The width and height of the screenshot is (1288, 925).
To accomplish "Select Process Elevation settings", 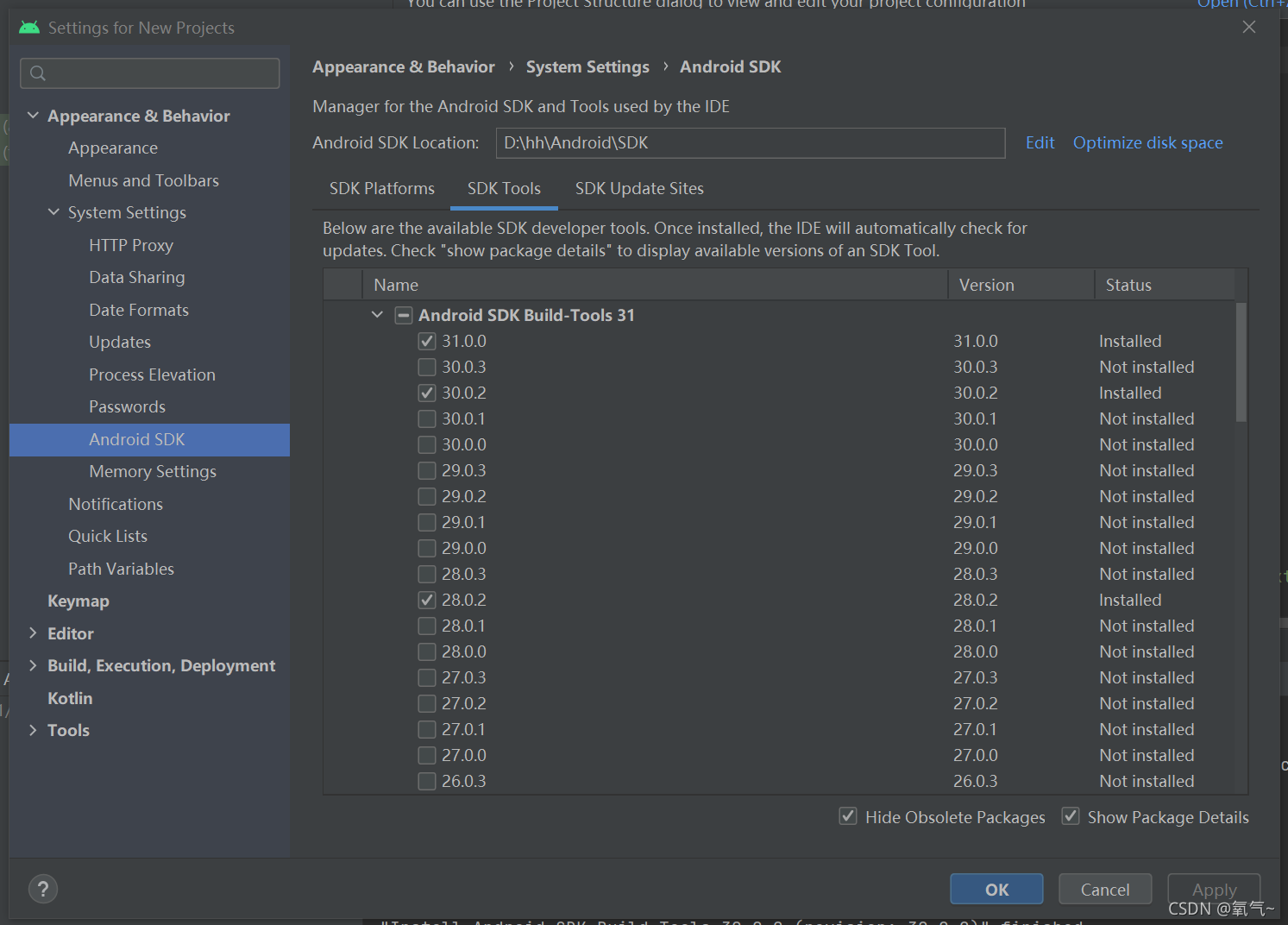I will coord(153,374).
